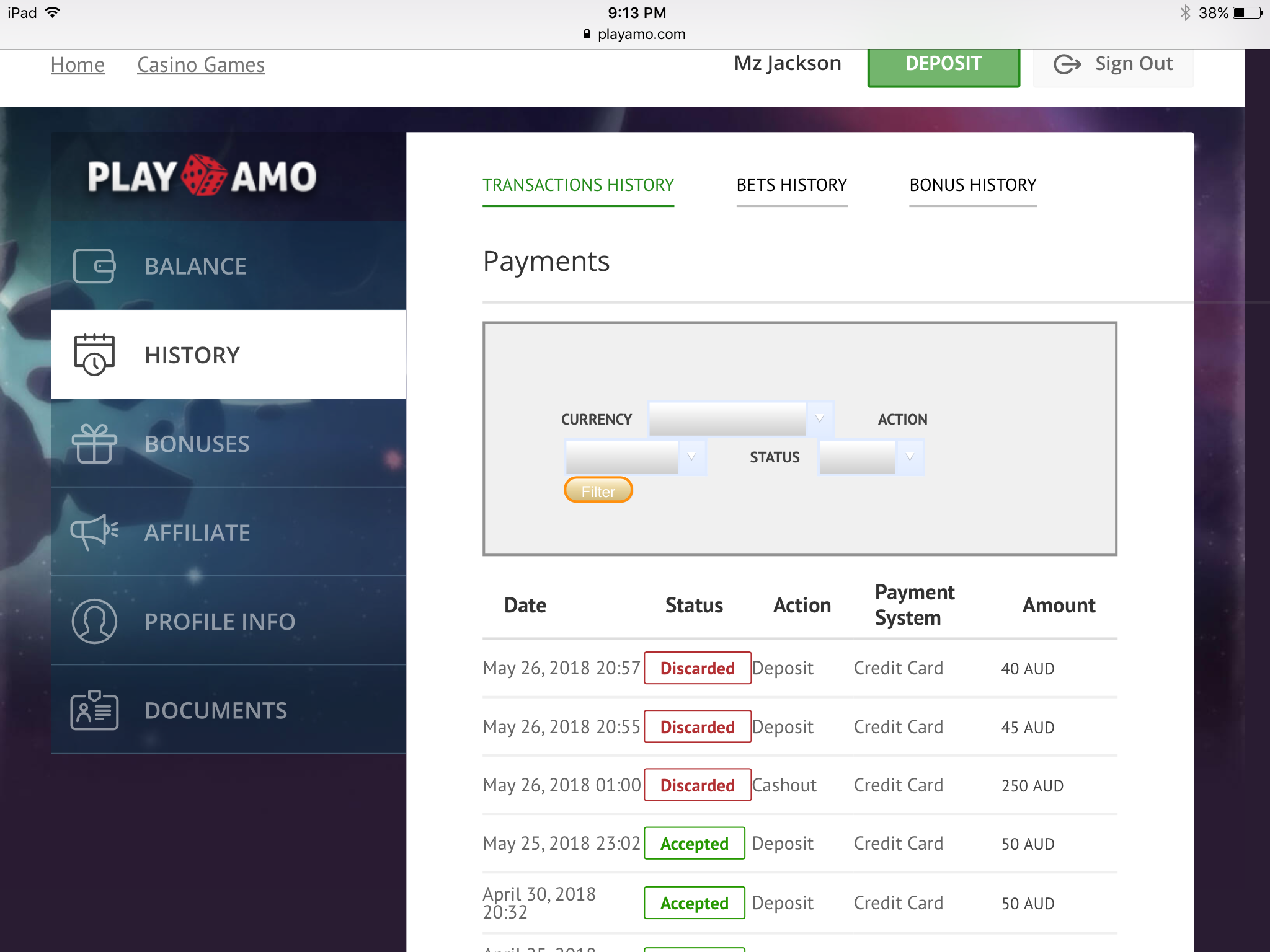The image size is (1270, 952).
Task: Click the Action column header
Action: 802,605
